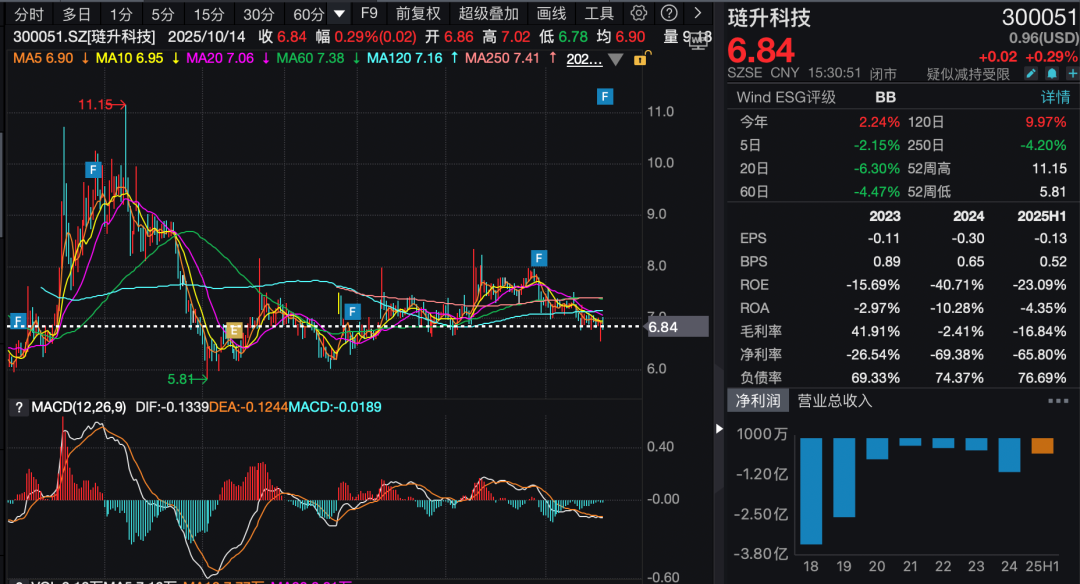Toggle 超级叠加 overlay mode
1080x584 pixels.
[x=489, y=14]
